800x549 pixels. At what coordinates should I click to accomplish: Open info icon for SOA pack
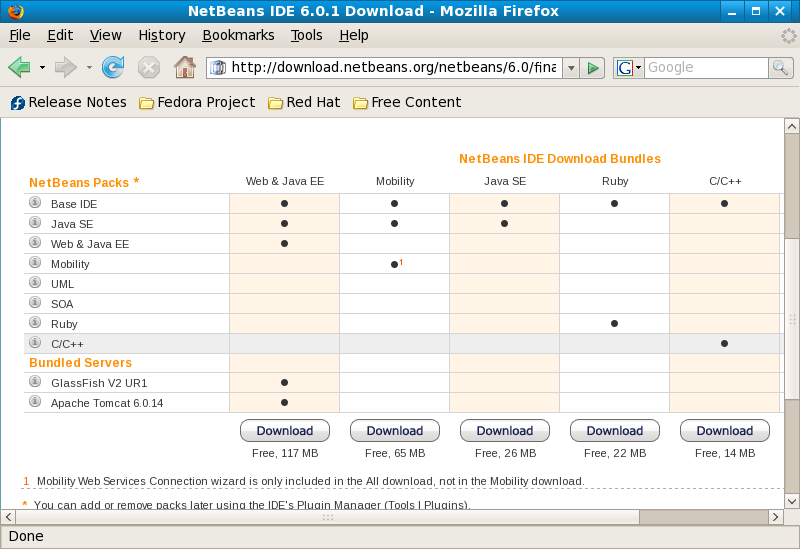pyautogui.click(x=35, y=302)
